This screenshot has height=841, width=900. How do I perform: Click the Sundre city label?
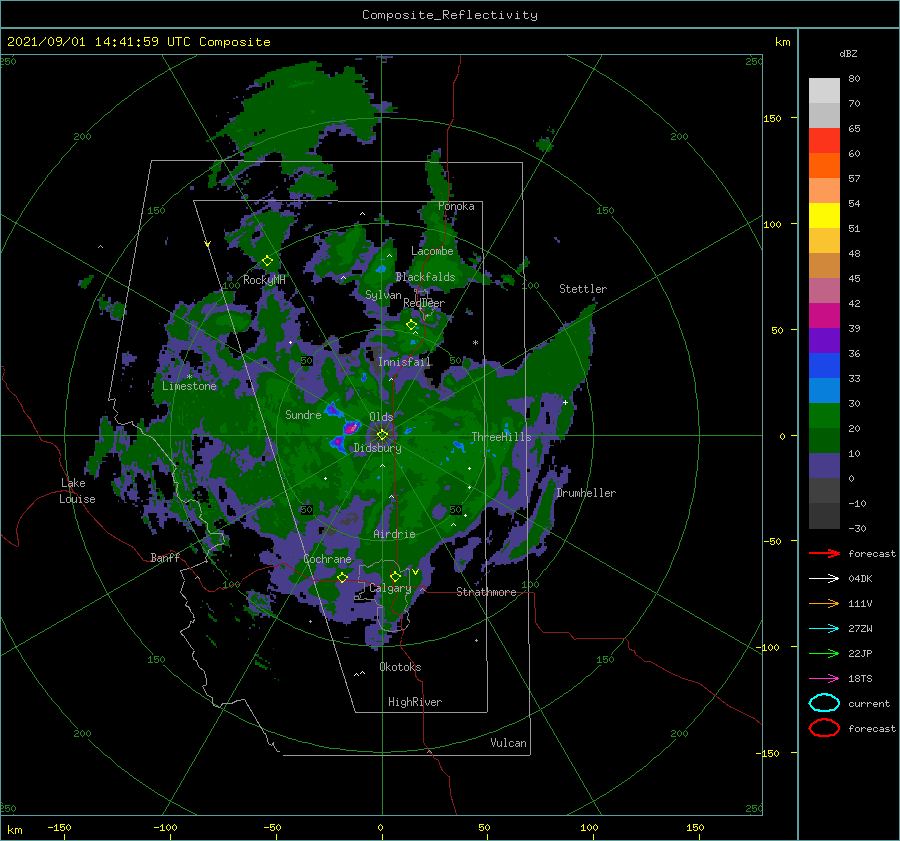[303, 414]
